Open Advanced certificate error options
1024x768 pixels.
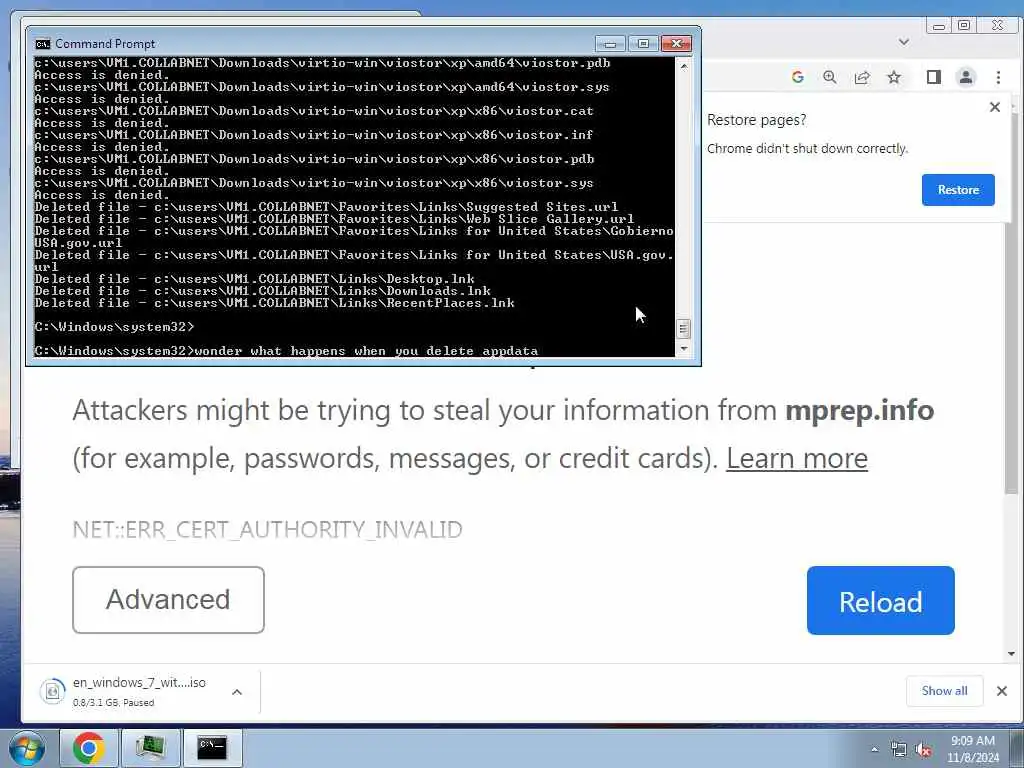click(x=168, y=600)
